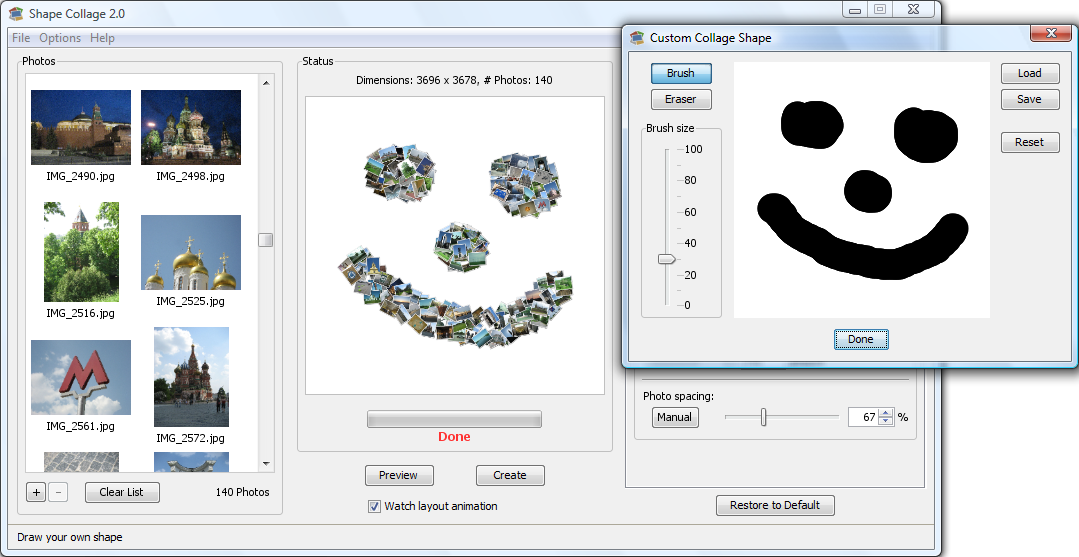
Task: Click the Brush size slider handle
Action: click(666, 259)
